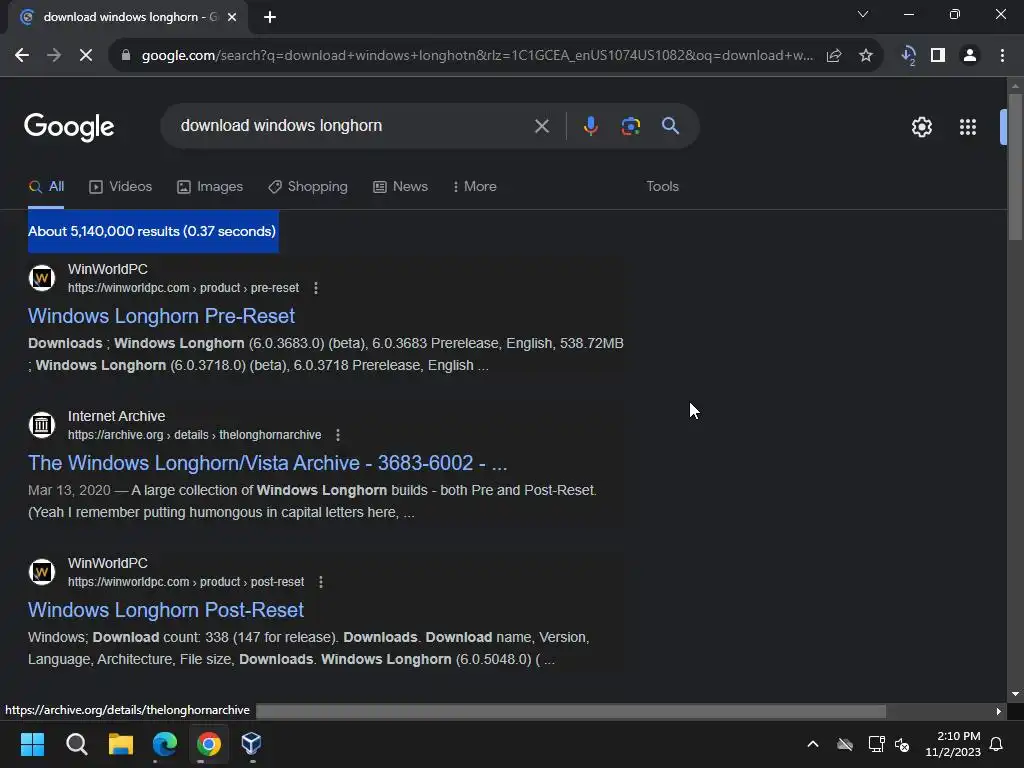Select the All results tab

pyautogui.click(x=46, y=187)
